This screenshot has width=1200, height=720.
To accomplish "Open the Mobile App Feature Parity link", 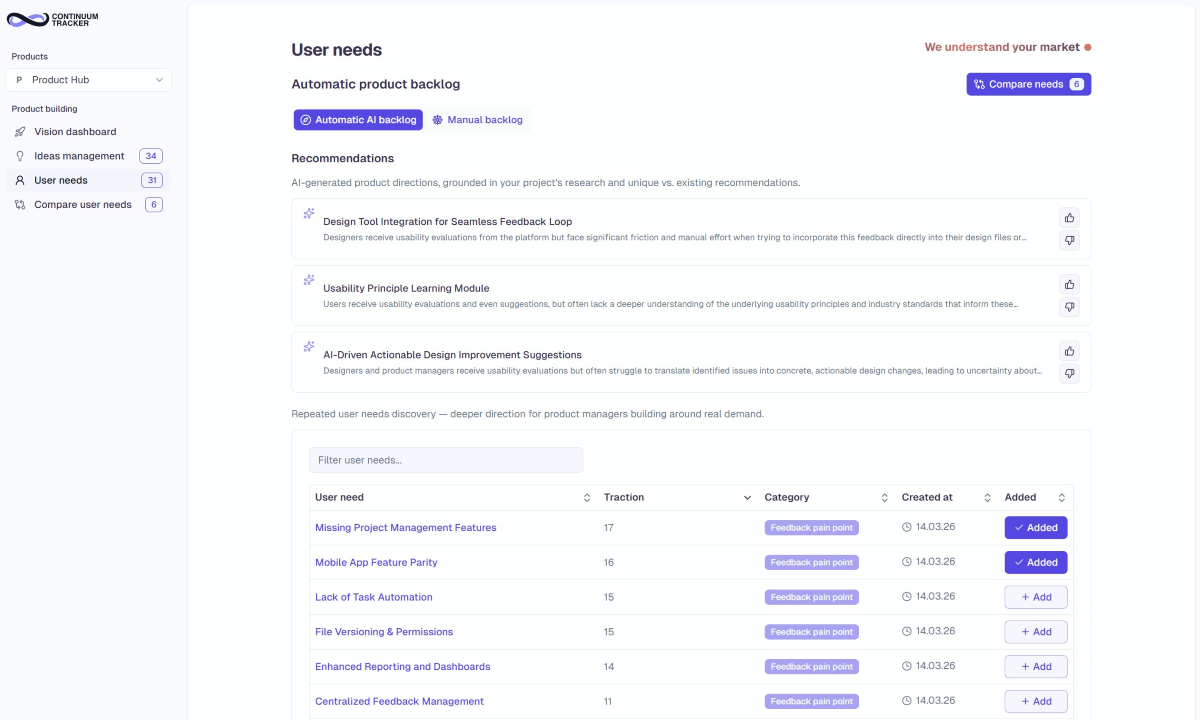I will click(376, 562).
